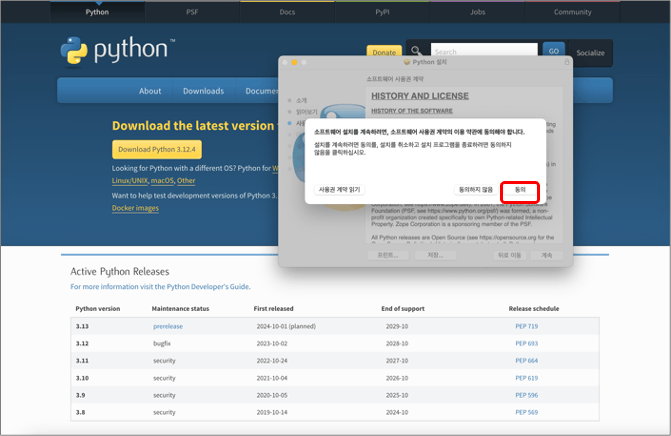Click the HISTORY OF THE SOFTWARE subheading
This screenshot has height=436, width=671.
pos(412,111)
